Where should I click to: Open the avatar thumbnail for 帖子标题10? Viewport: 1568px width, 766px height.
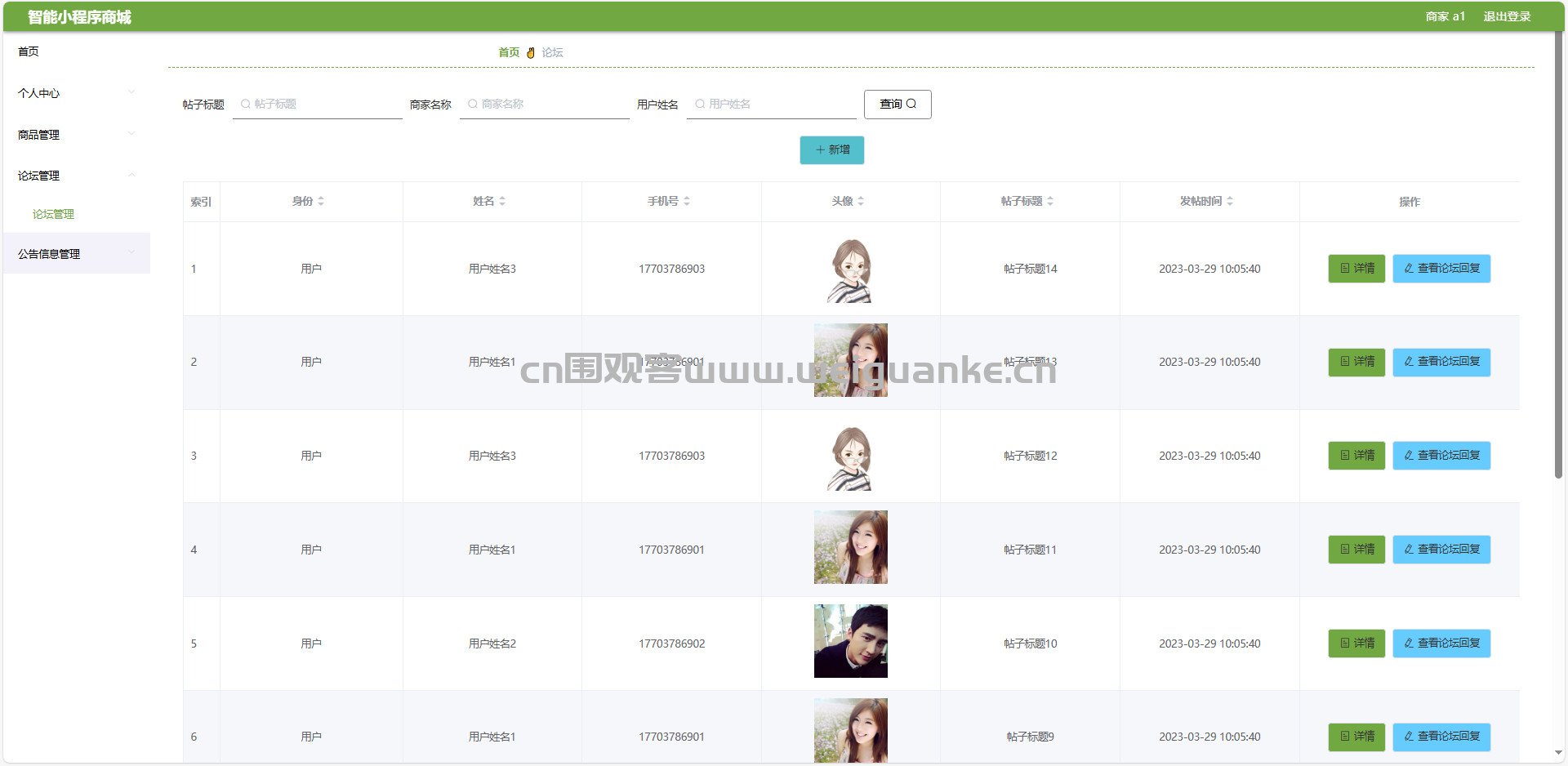point(850,641)
